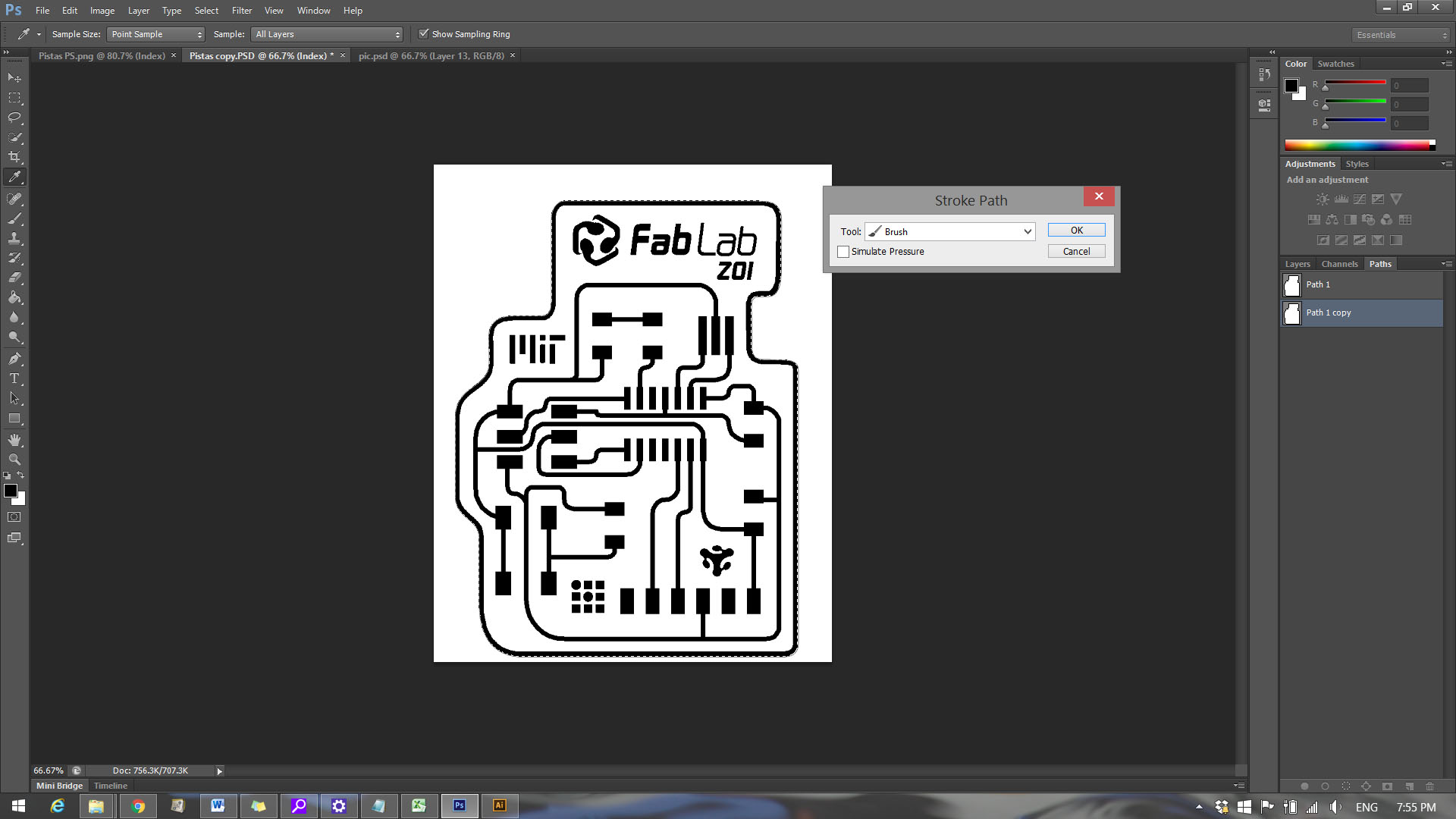Select the Horizontal Type tool
The width and height of the screenshot is (1456, 819).
(x=14, y=378)
